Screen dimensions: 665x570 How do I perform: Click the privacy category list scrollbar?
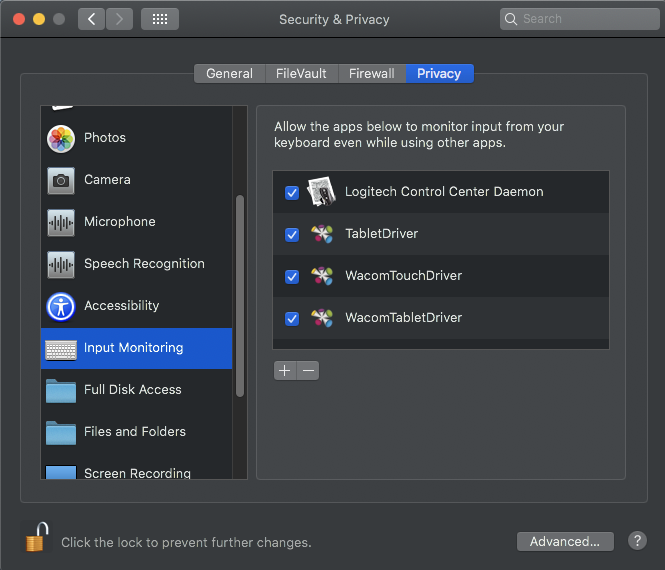click(x=240, y=296)
